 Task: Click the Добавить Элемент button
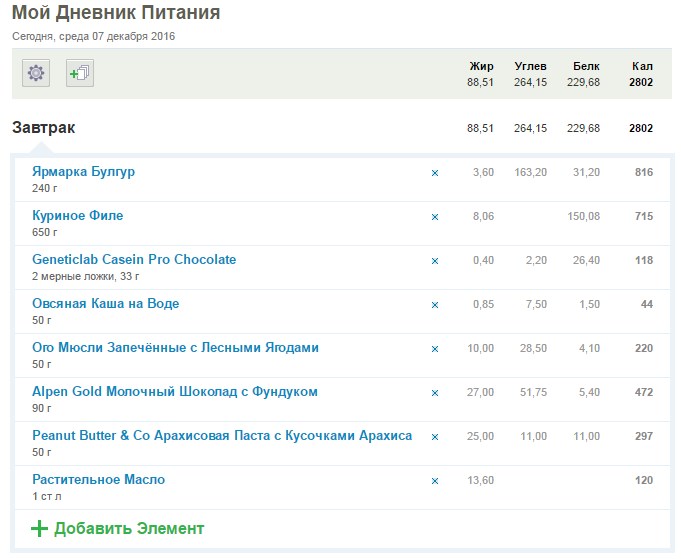[128, 528]
